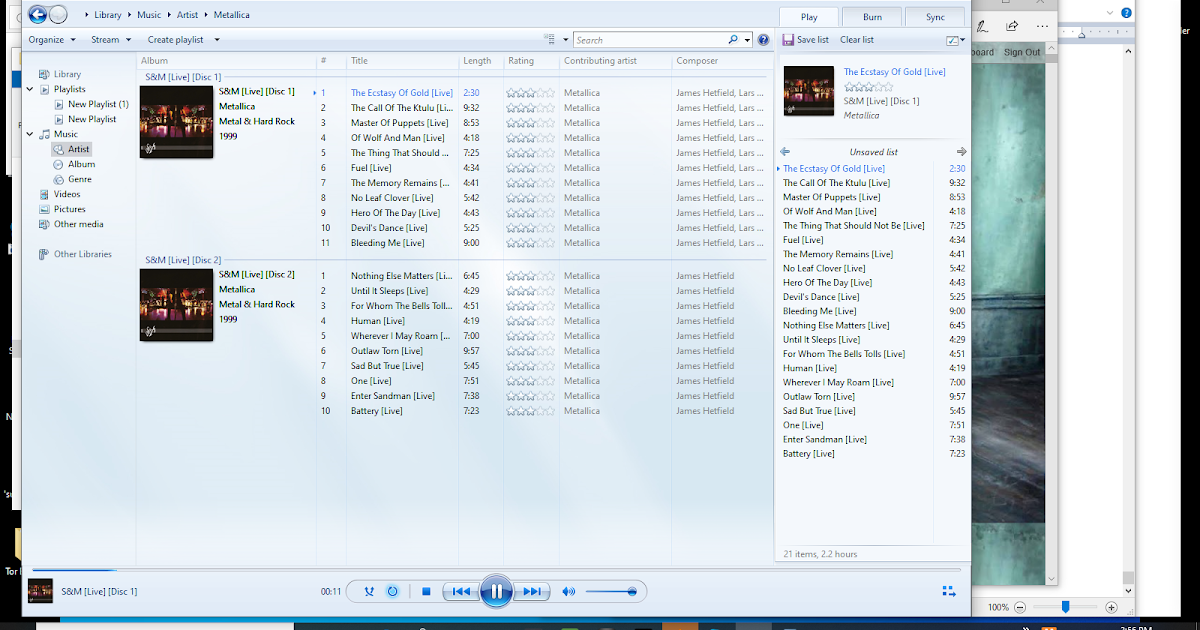Click Clear list
Viewport: 1200px width, 630px height.
857,40
